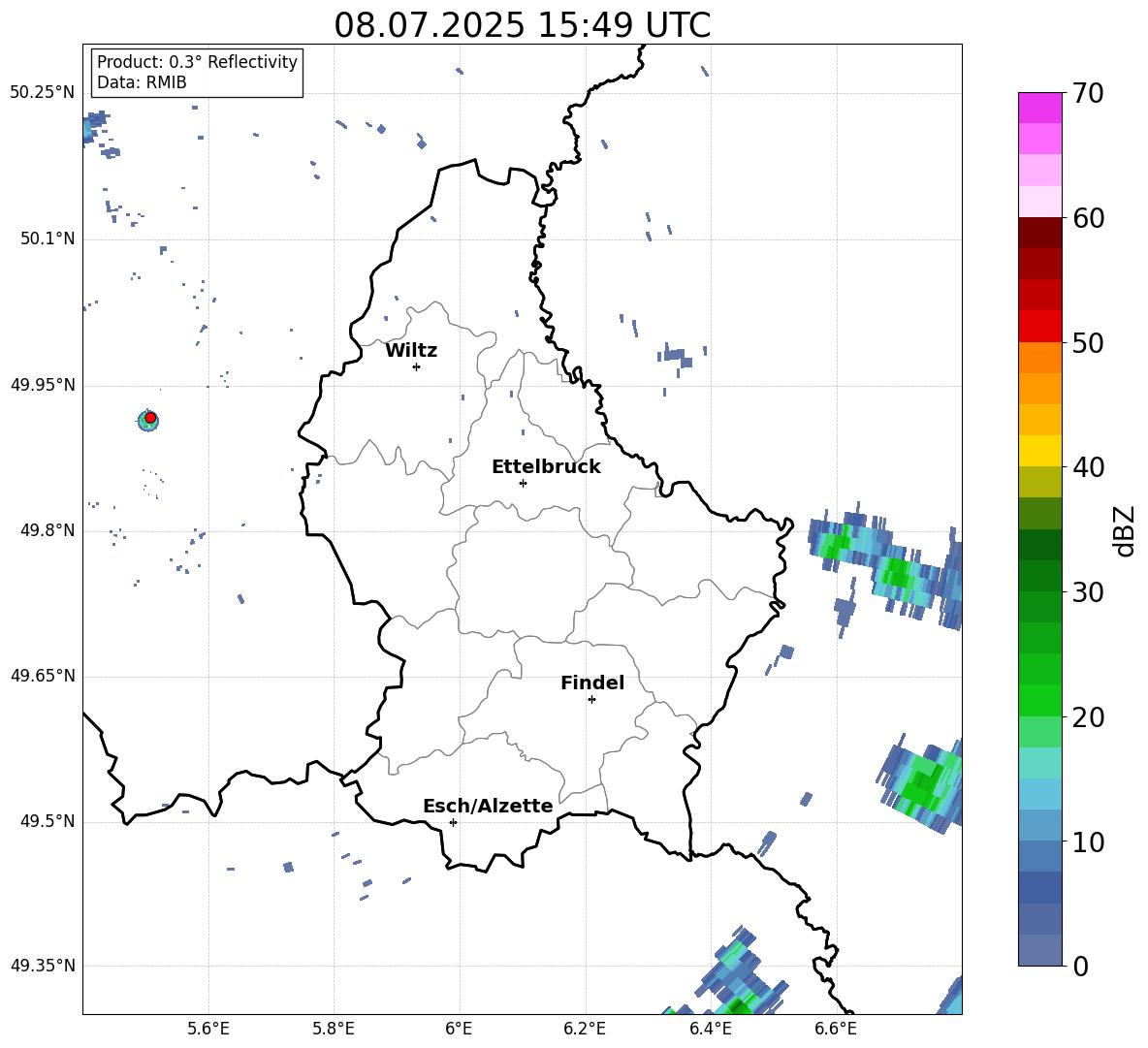Click the 49.8°N latitude label
The height and width of the screenshot is (1048, 1148).
click(48, 530)
